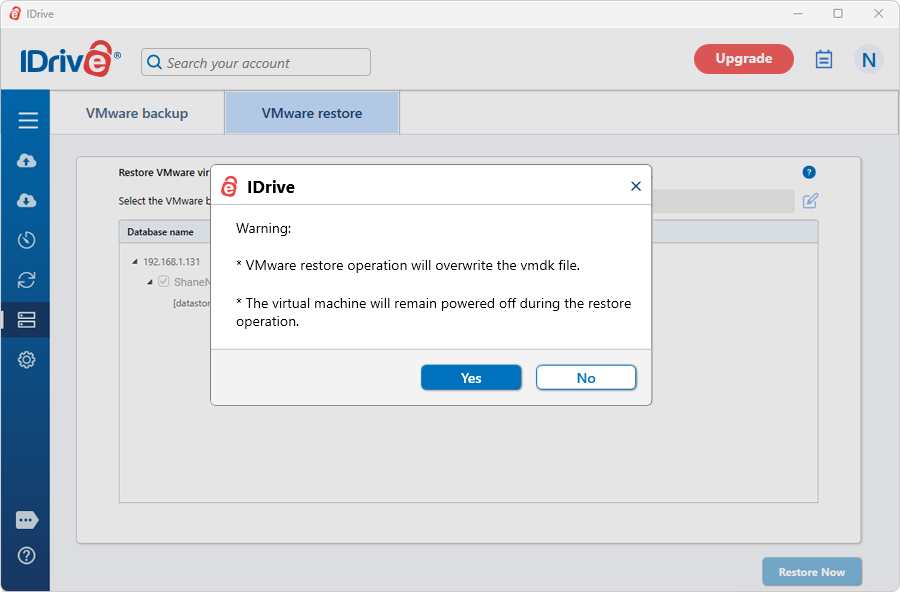
Task: Collapse the 192.168.1.131 tree node
Action: pyautogui.click(x=135, y=262)
